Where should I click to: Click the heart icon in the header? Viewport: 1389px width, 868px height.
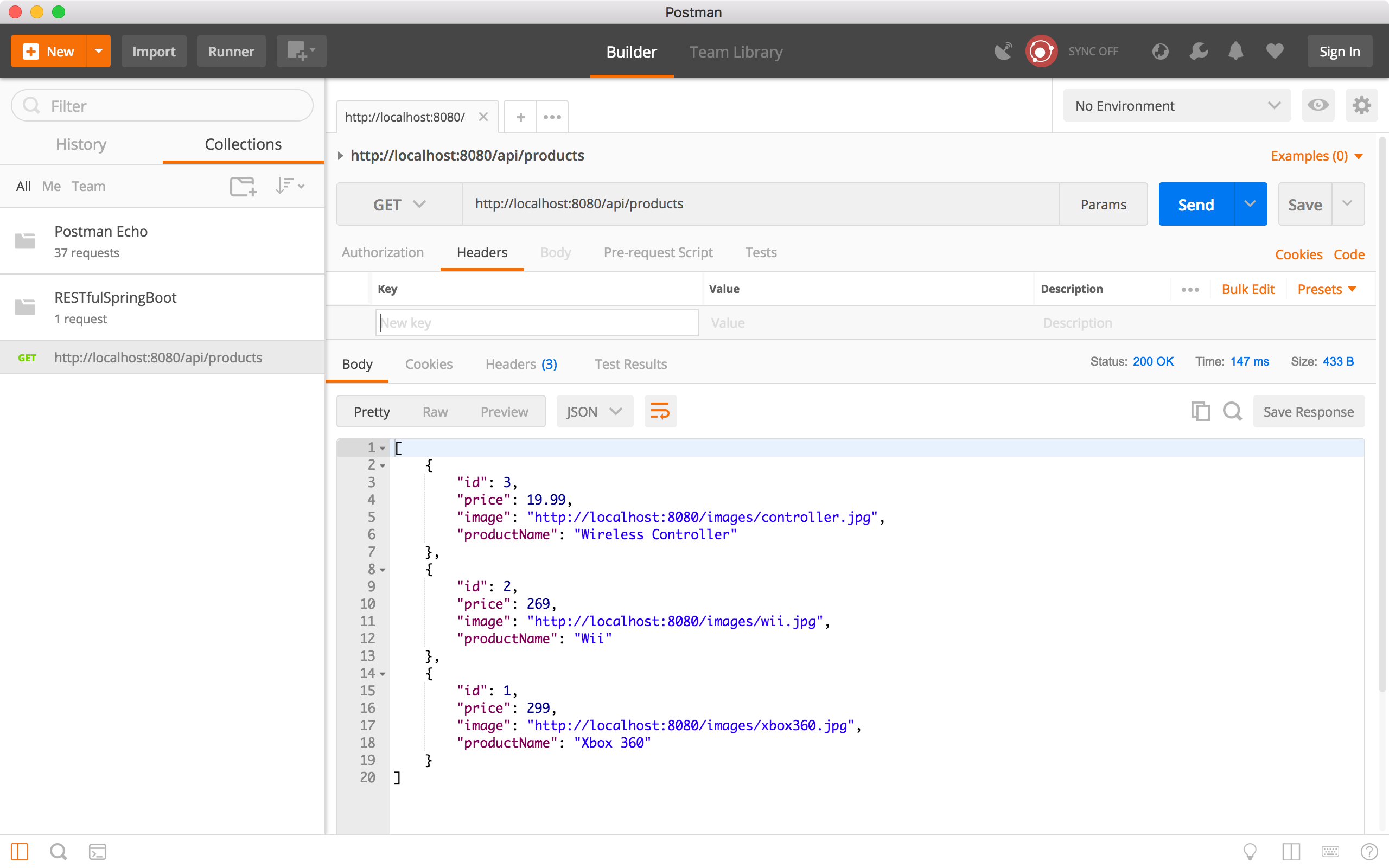[x=1275, y=51]
